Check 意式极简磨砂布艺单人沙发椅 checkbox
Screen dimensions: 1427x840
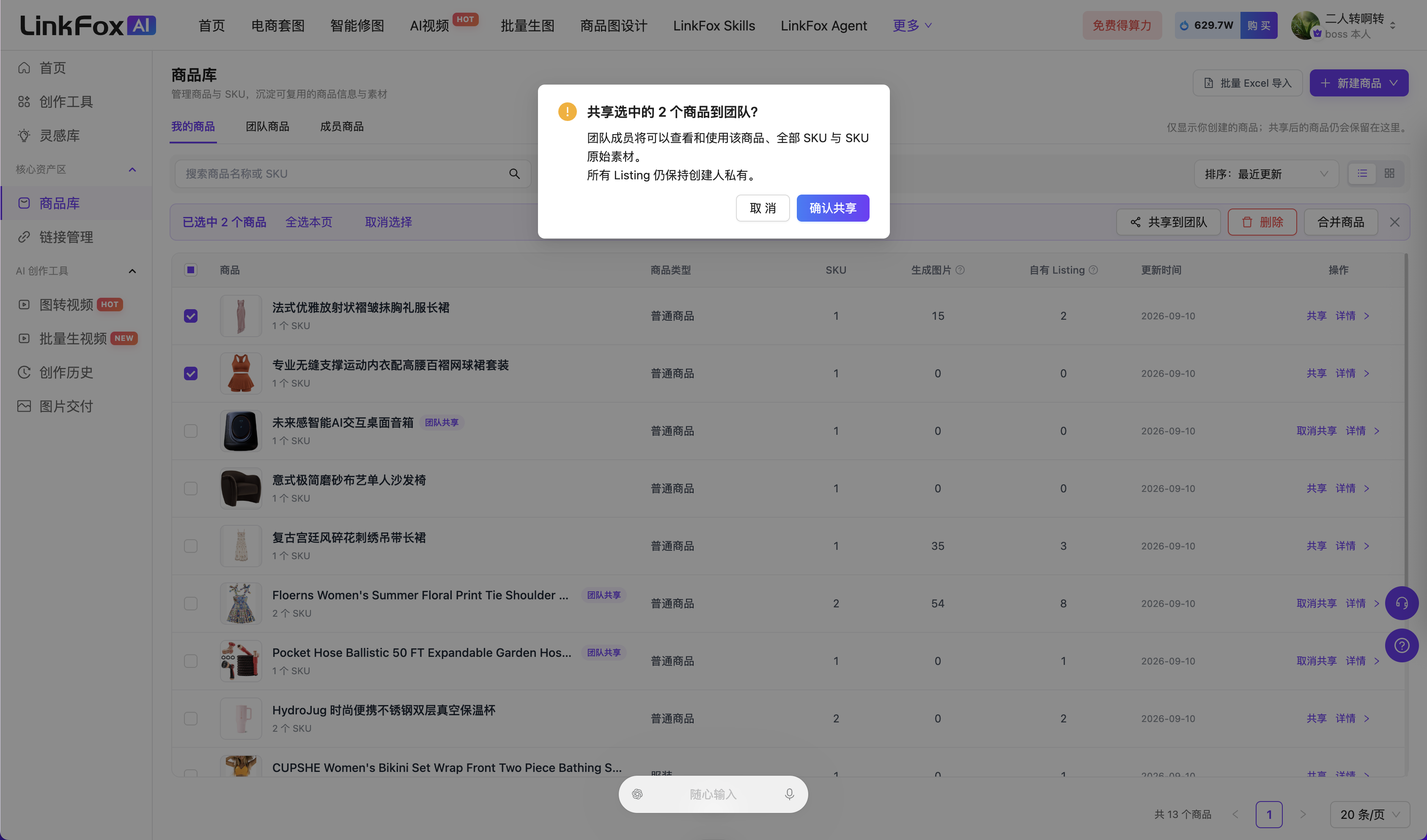click(191, 488)
